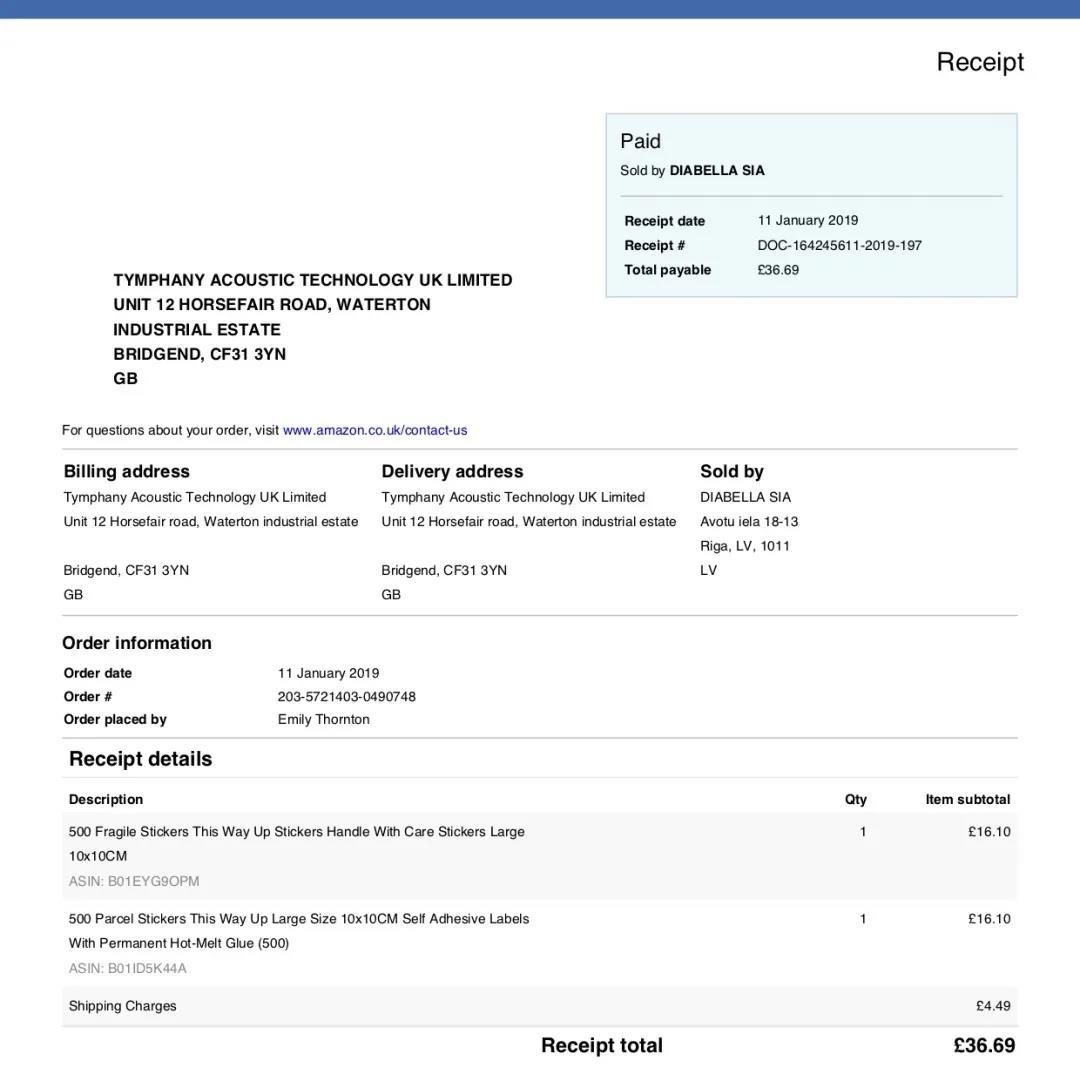1080x1092 pixels.
Task: Click the Total payable amount £36.69
Action: (777, 269)
